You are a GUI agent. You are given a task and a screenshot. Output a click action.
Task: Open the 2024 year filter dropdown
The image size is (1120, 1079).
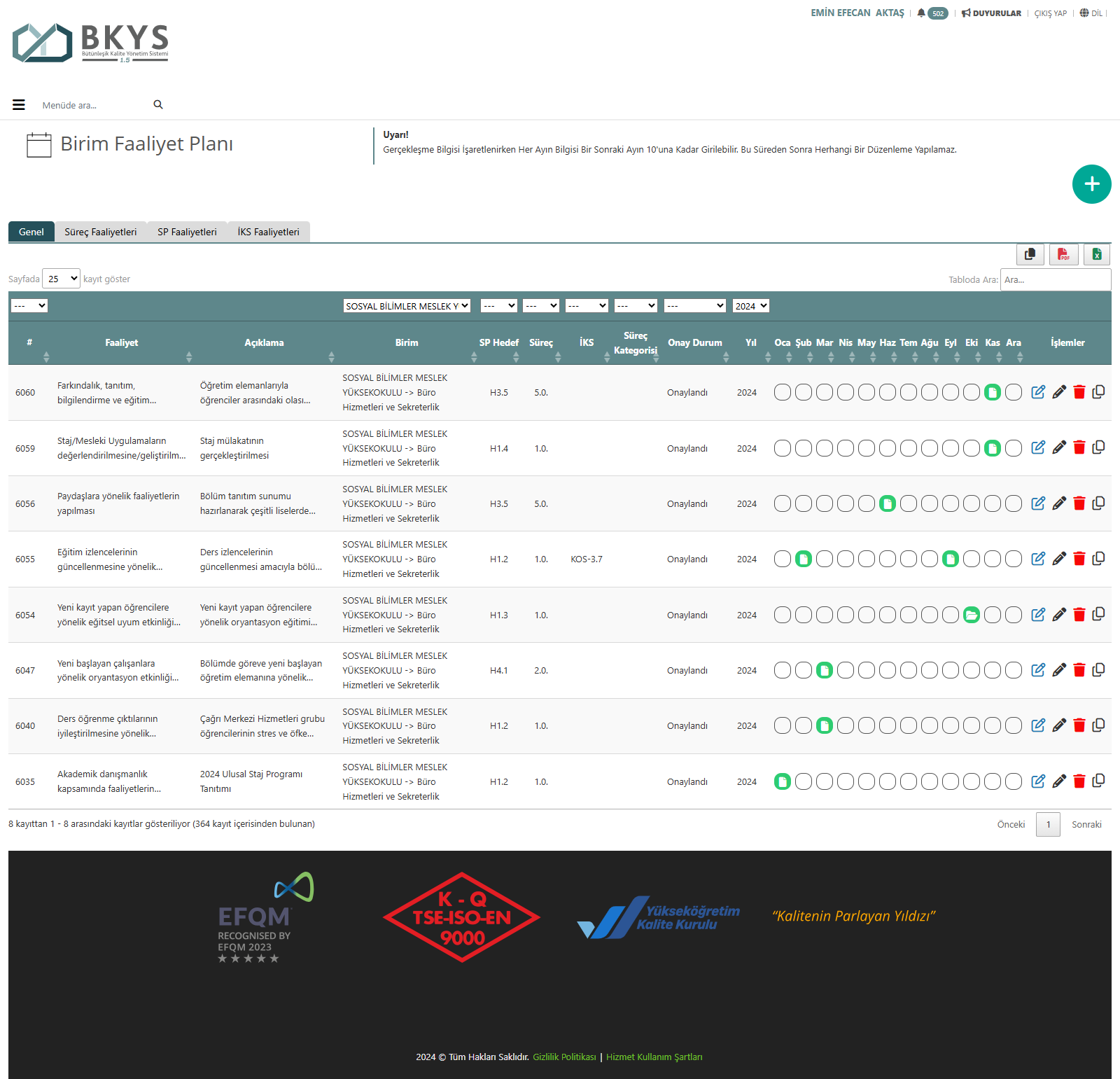coord(751,306)
